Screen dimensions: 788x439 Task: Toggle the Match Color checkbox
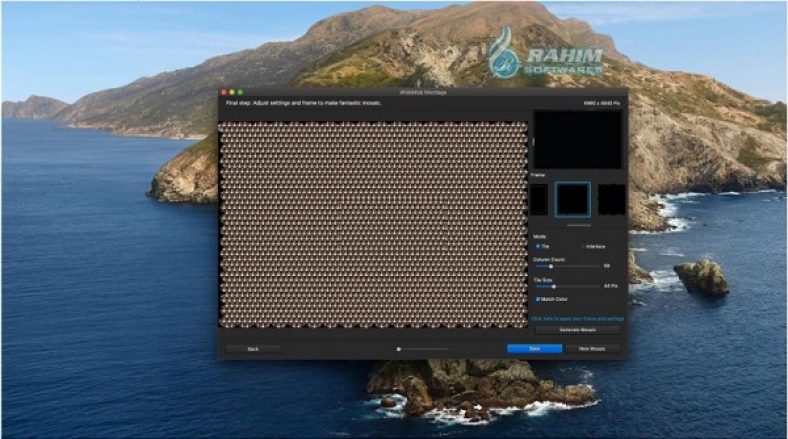537,298
